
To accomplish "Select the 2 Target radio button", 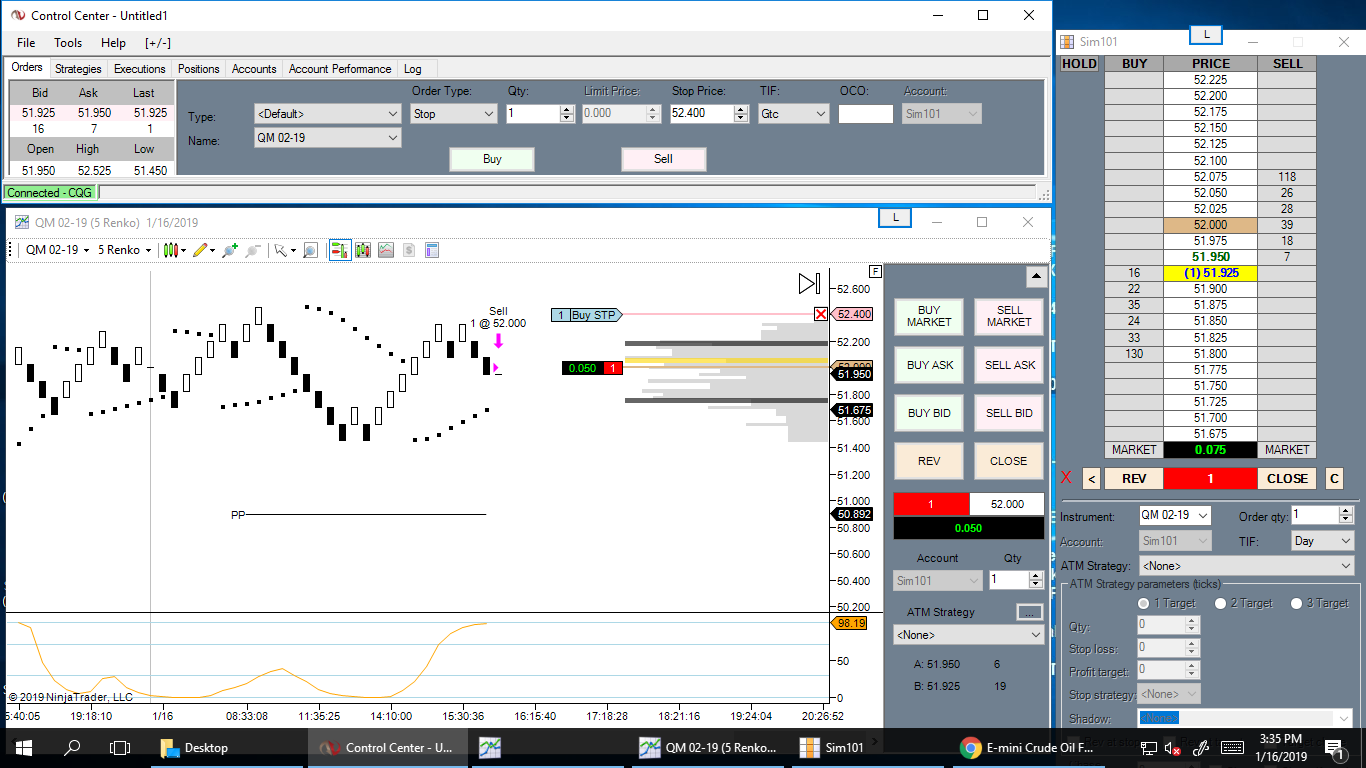I will (1220, 603).
